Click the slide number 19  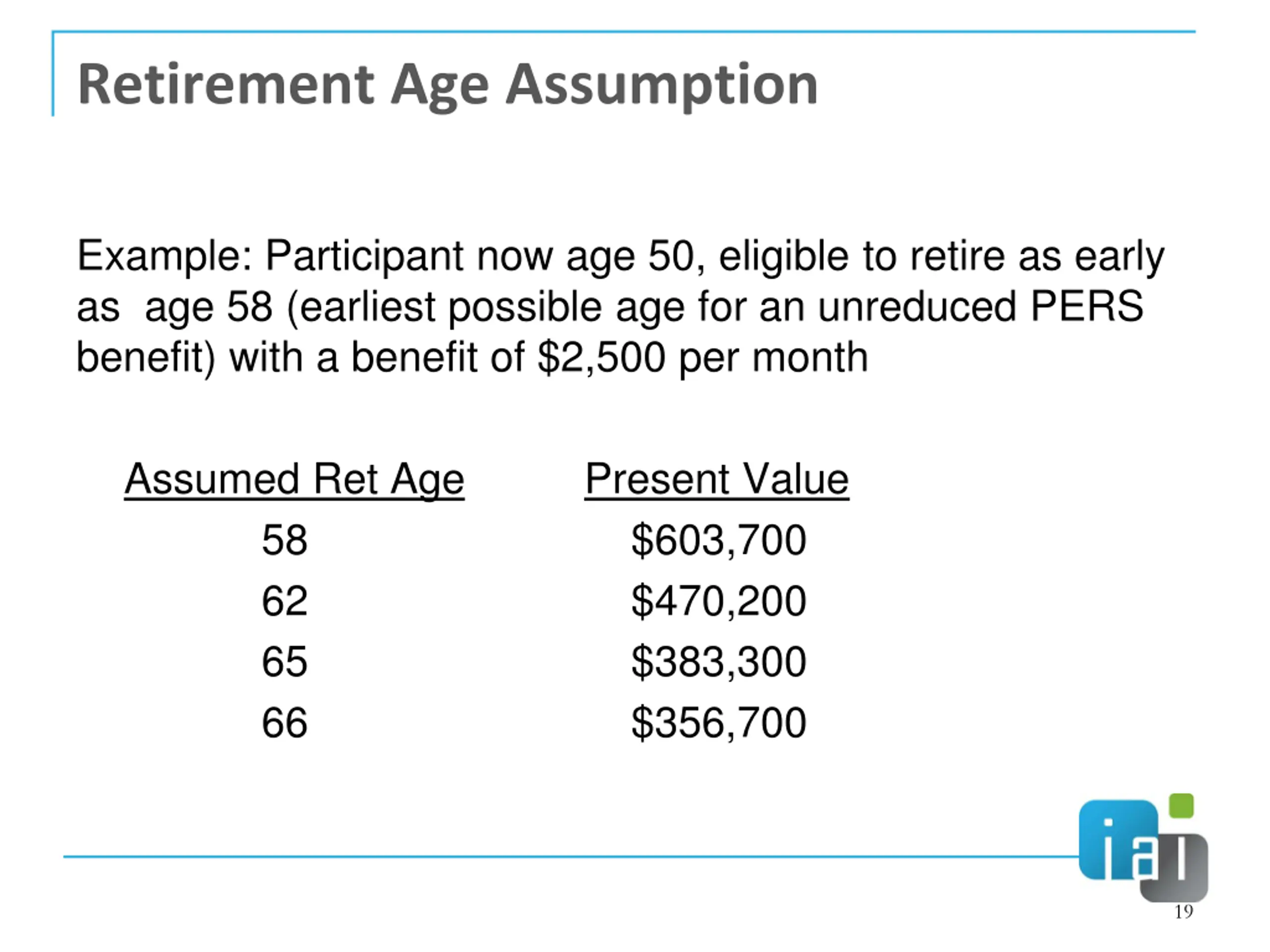(1184, 911)
